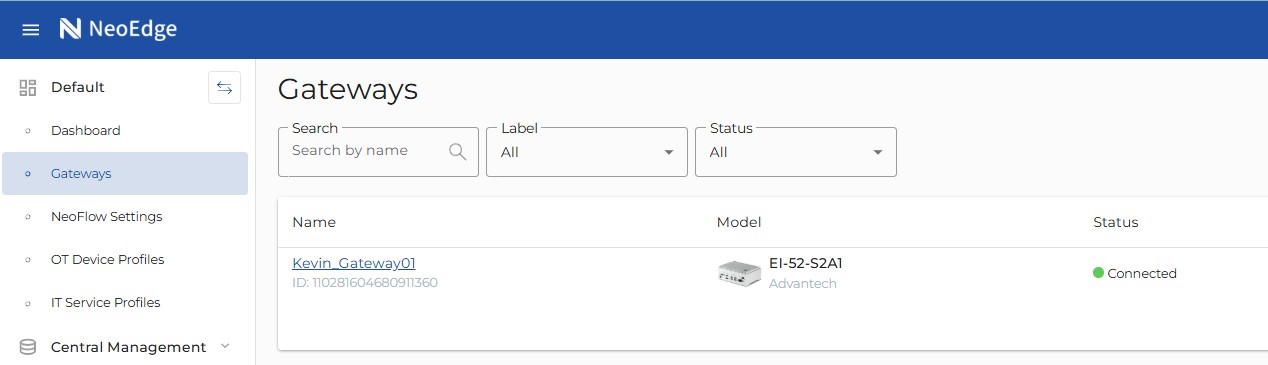Click the Status column header

pos(1116,222)
